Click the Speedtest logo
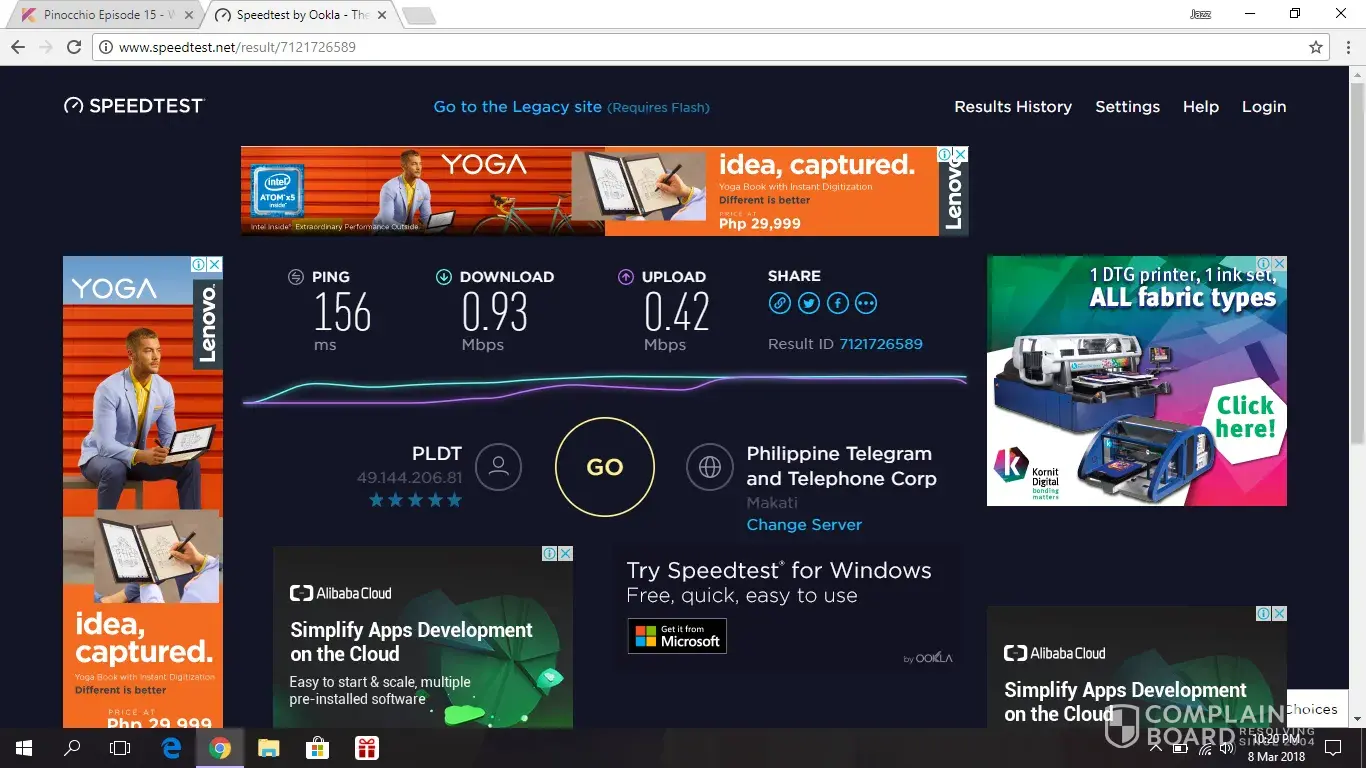The height and width of the screenshot is (768, 1366). coord(134,106)
